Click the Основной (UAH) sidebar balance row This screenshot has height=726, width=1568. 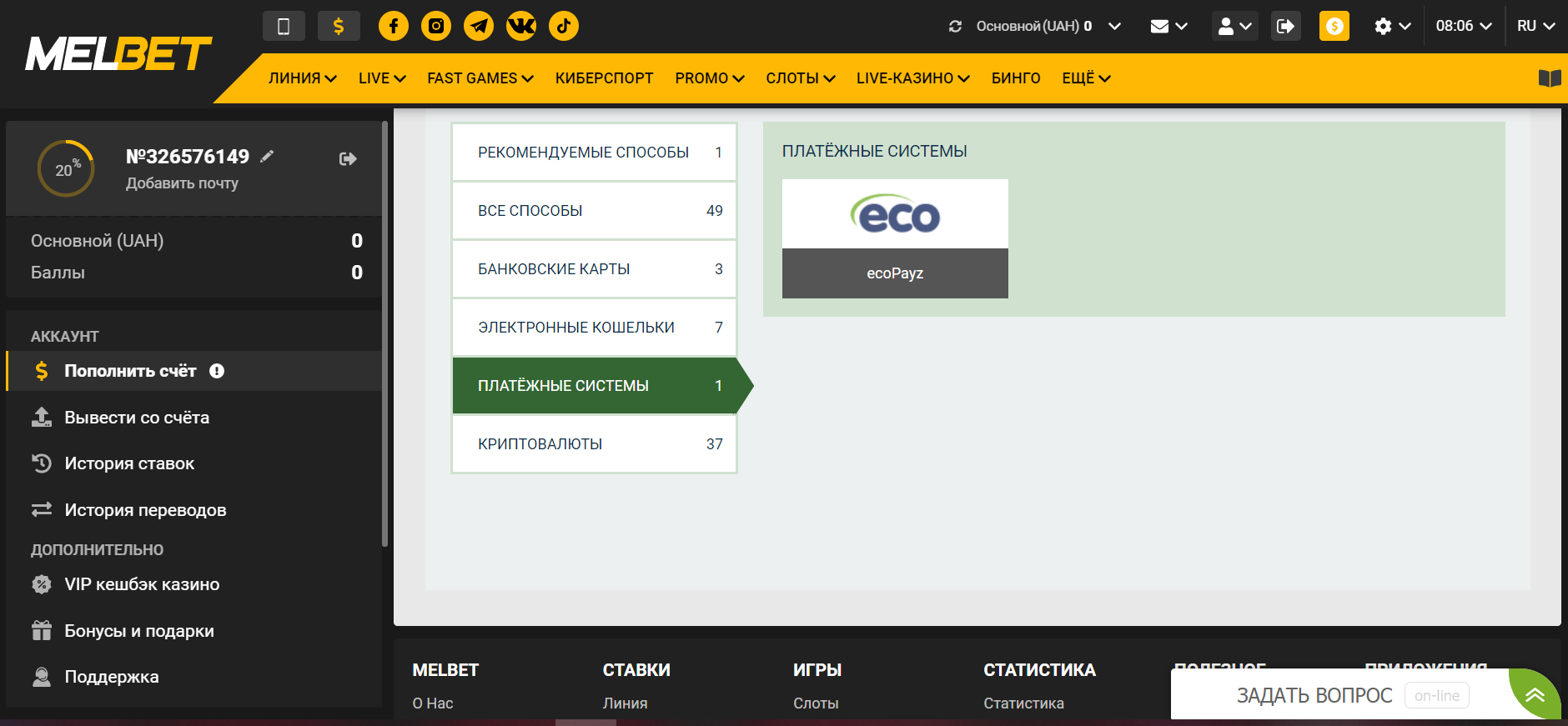pyautogui.click(x=196, y=241)
